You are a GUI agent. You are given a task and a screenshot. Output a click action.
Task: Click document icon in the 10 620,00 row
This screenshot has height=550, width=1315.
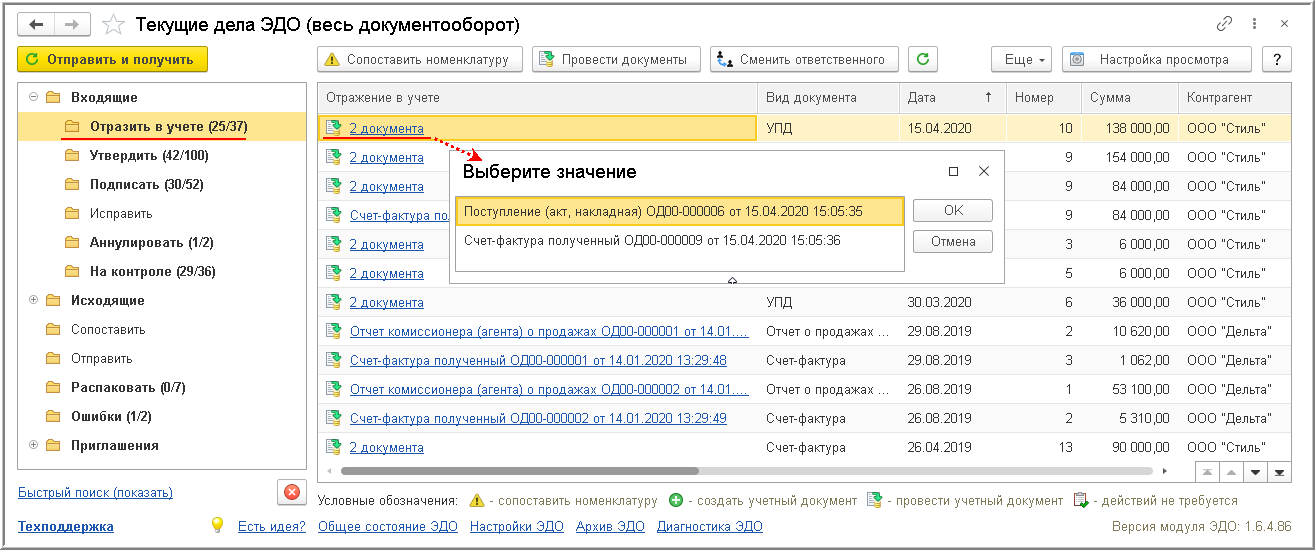[334, 331]
